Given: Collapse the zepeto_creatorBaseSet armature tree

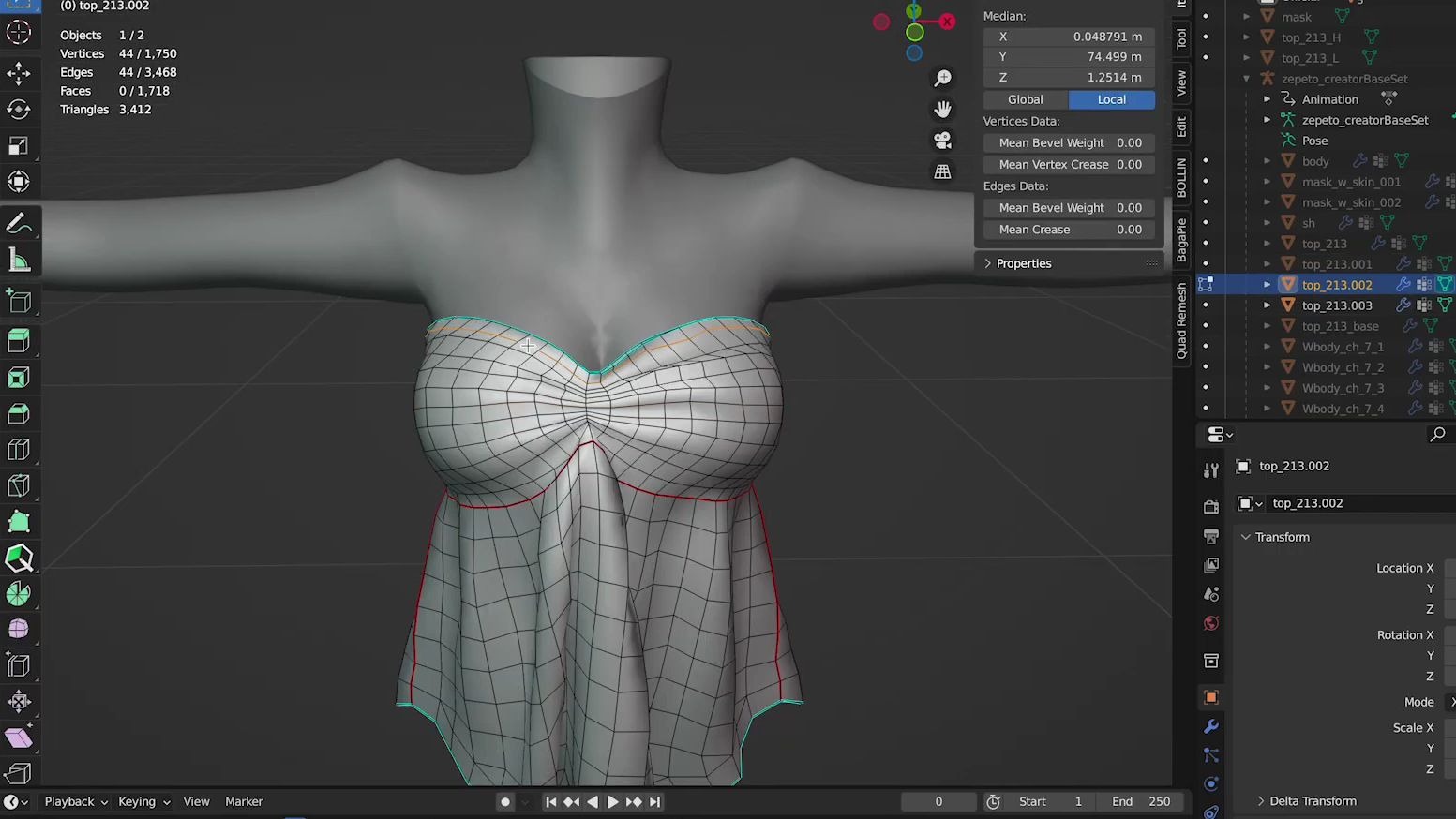Looking at the screenshot, I should (x=1246, y=79).
